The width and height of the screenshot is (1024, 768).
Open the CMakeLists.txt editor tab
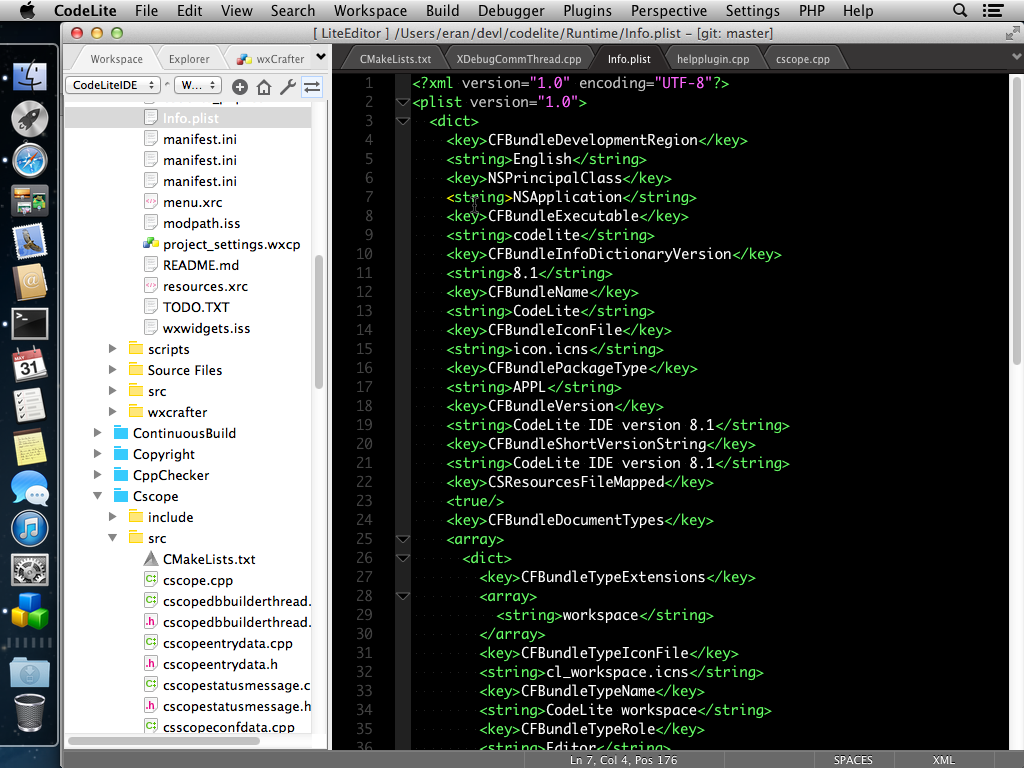point(395,59)
